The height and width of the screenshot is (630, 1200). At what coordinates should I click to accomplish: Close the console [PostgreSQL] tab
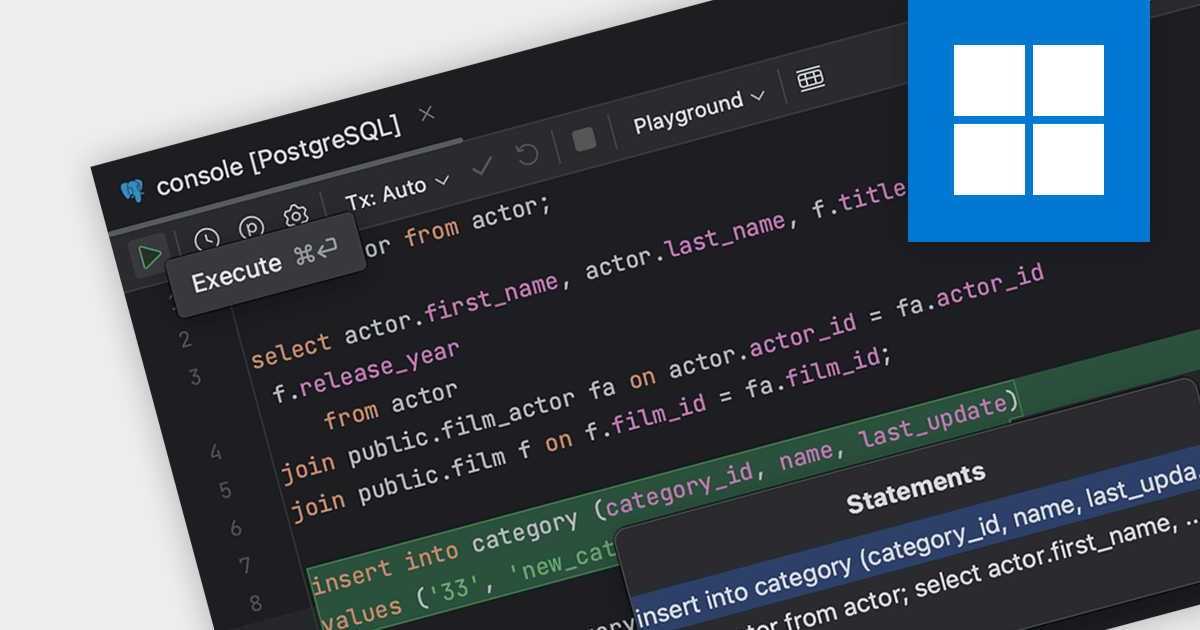tap(427, 113)
